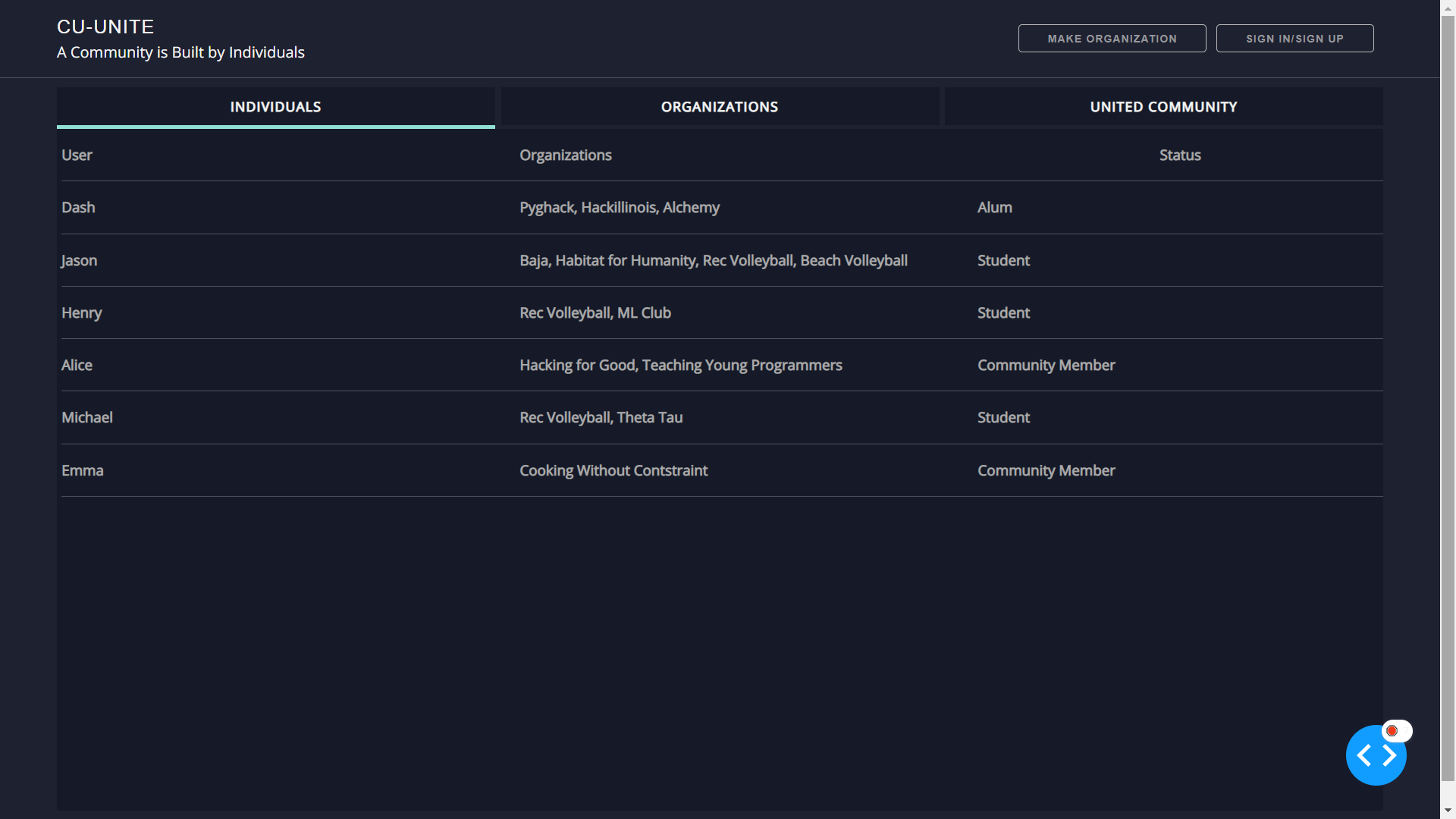Viewport: 1456px width, 819px height.
Task: Select Henry's row in the table
Action: 81,312
